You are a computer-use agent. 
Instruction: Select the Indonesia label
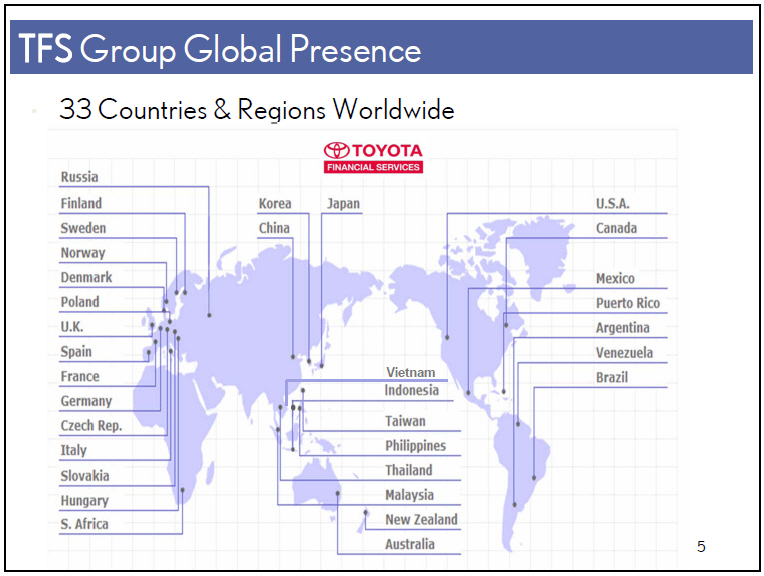(x=412, y=390)
